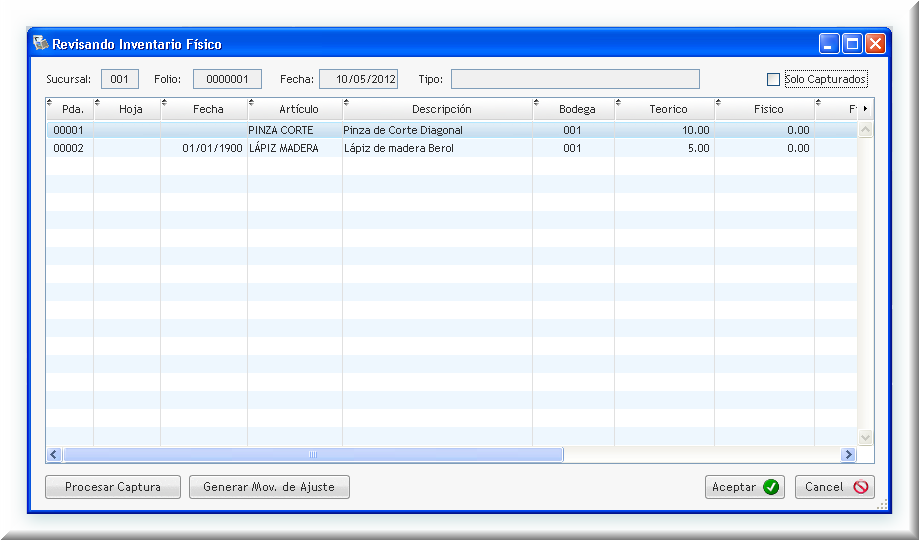Click the sort arrows on the Pda. column

[x=50, y=102]
